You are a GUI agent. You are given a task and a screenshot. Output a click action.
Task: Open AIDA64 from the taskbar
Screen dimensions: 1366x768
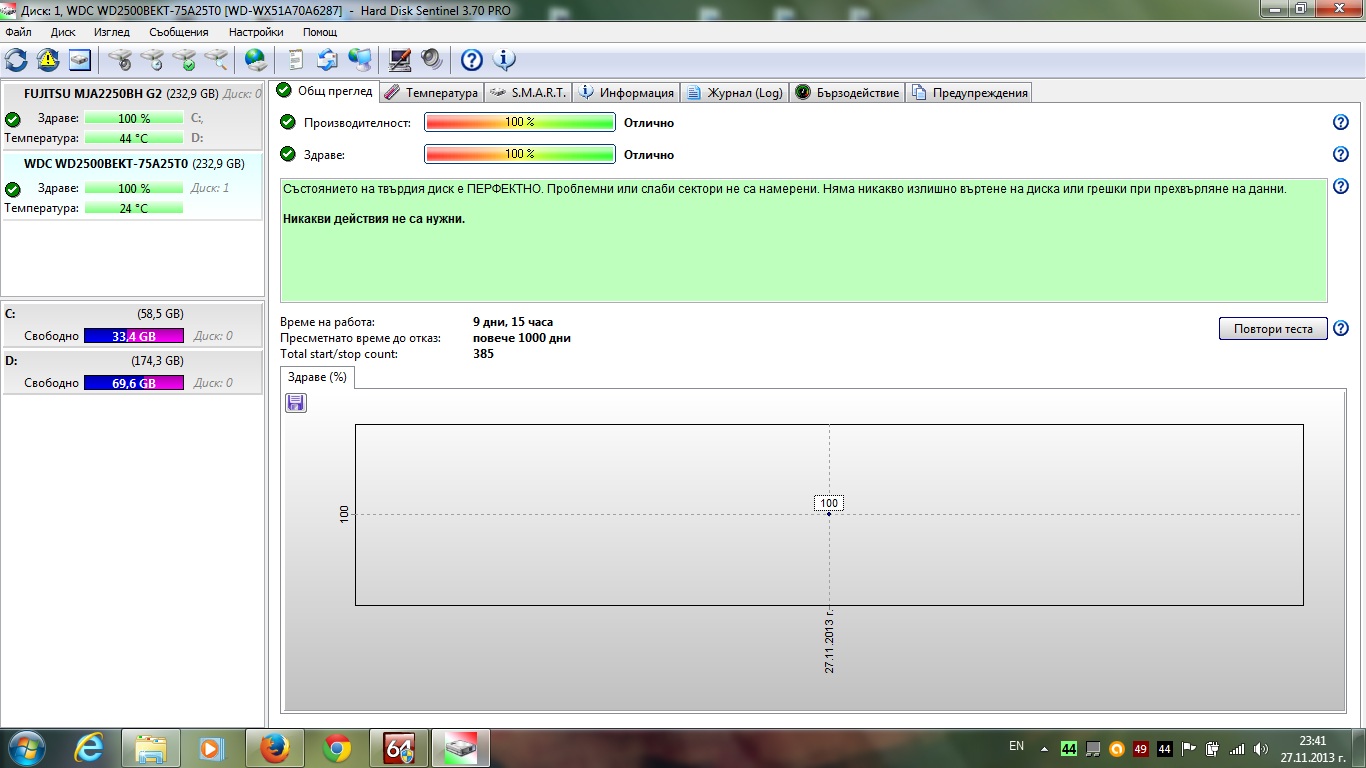(x=399, y=748)
